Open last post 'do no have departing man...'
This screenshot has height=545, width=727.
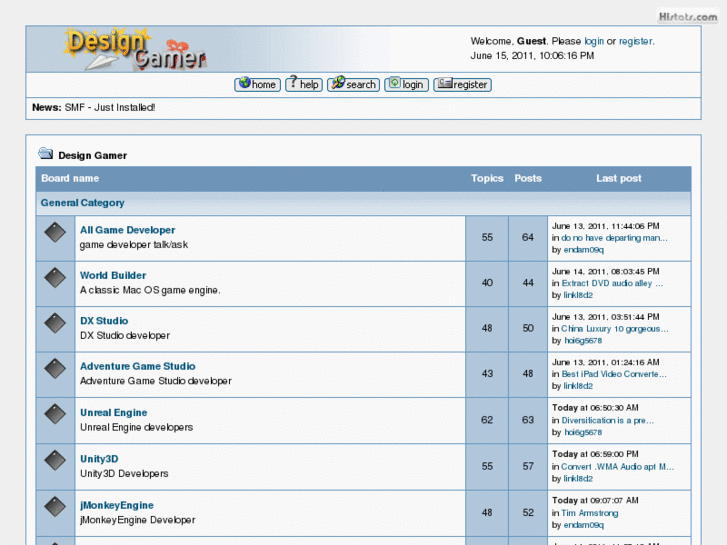[x=614, y=238]
